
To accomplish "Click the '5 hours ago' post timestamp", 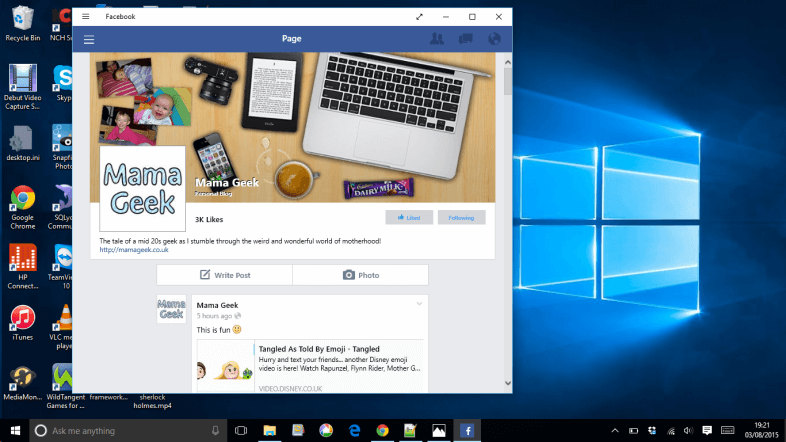I will click(214, 316).
